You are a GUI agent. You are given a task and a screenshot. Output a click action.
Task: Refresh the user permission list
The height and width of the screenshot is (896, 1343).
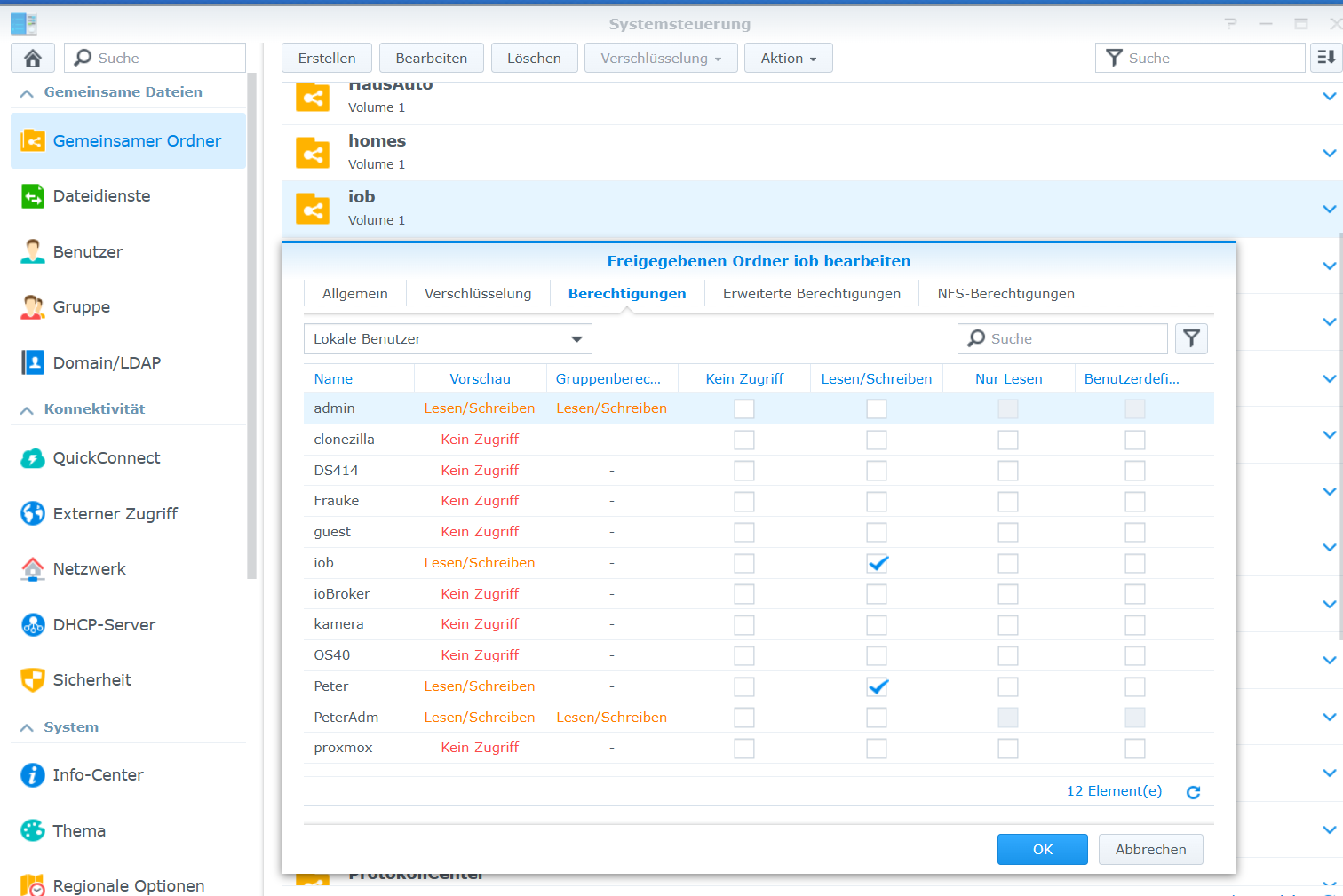tap(1194, 792)
